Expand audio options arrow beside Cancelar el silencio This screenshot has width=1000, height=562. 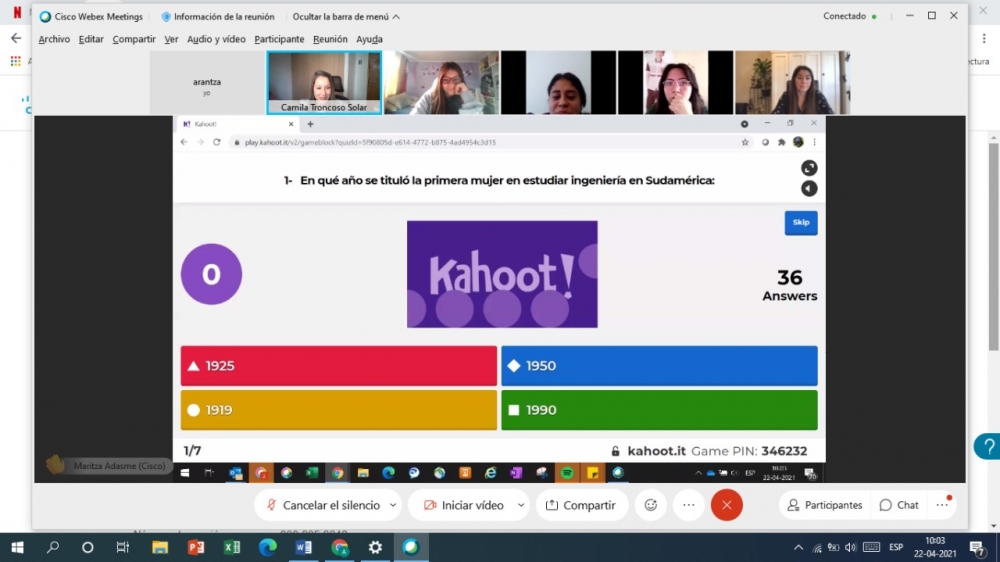(x=393, y=505)
